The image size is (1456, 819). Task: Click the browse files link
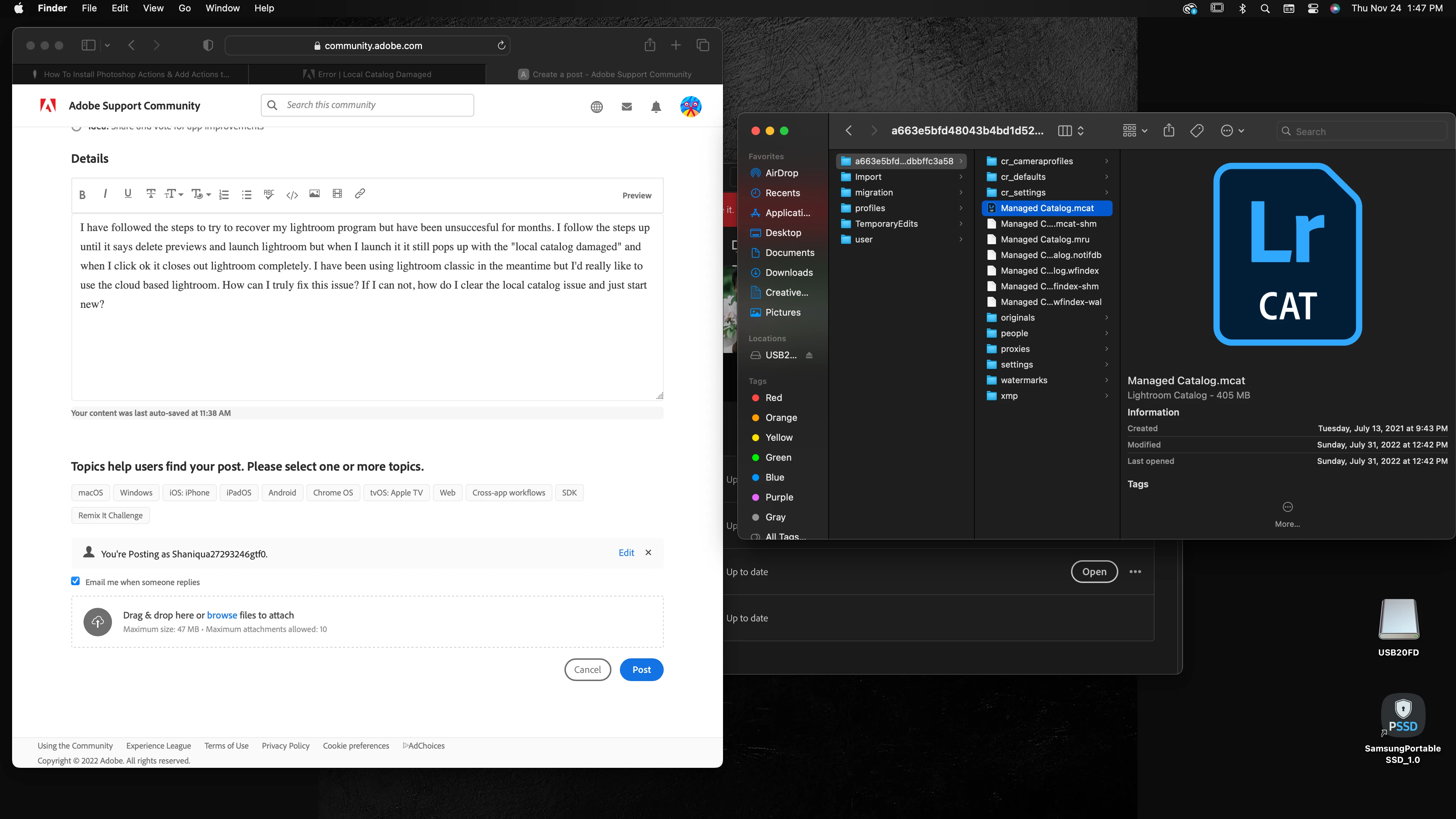(x=221, y=615)
